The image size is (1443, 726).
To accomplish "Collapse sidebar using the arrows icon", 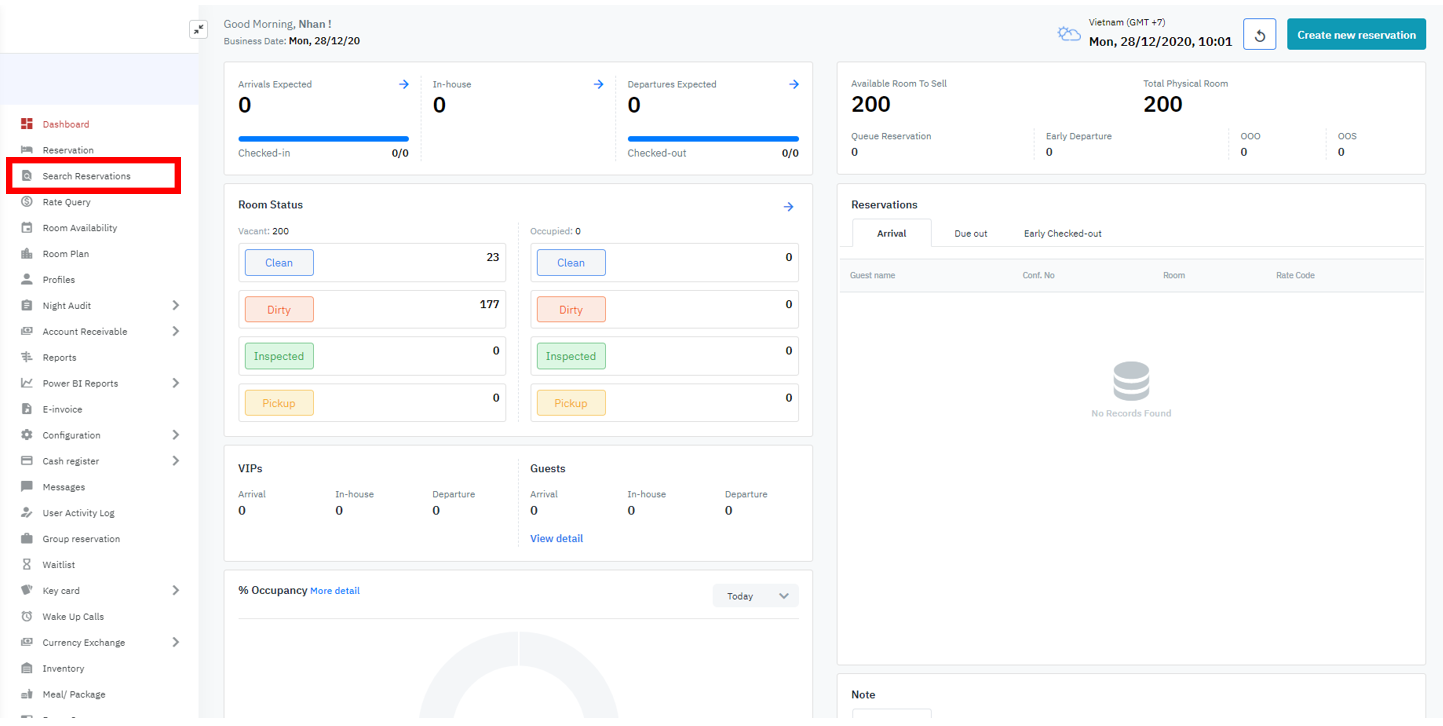I will pyautogui.click(x=198, y=30).
